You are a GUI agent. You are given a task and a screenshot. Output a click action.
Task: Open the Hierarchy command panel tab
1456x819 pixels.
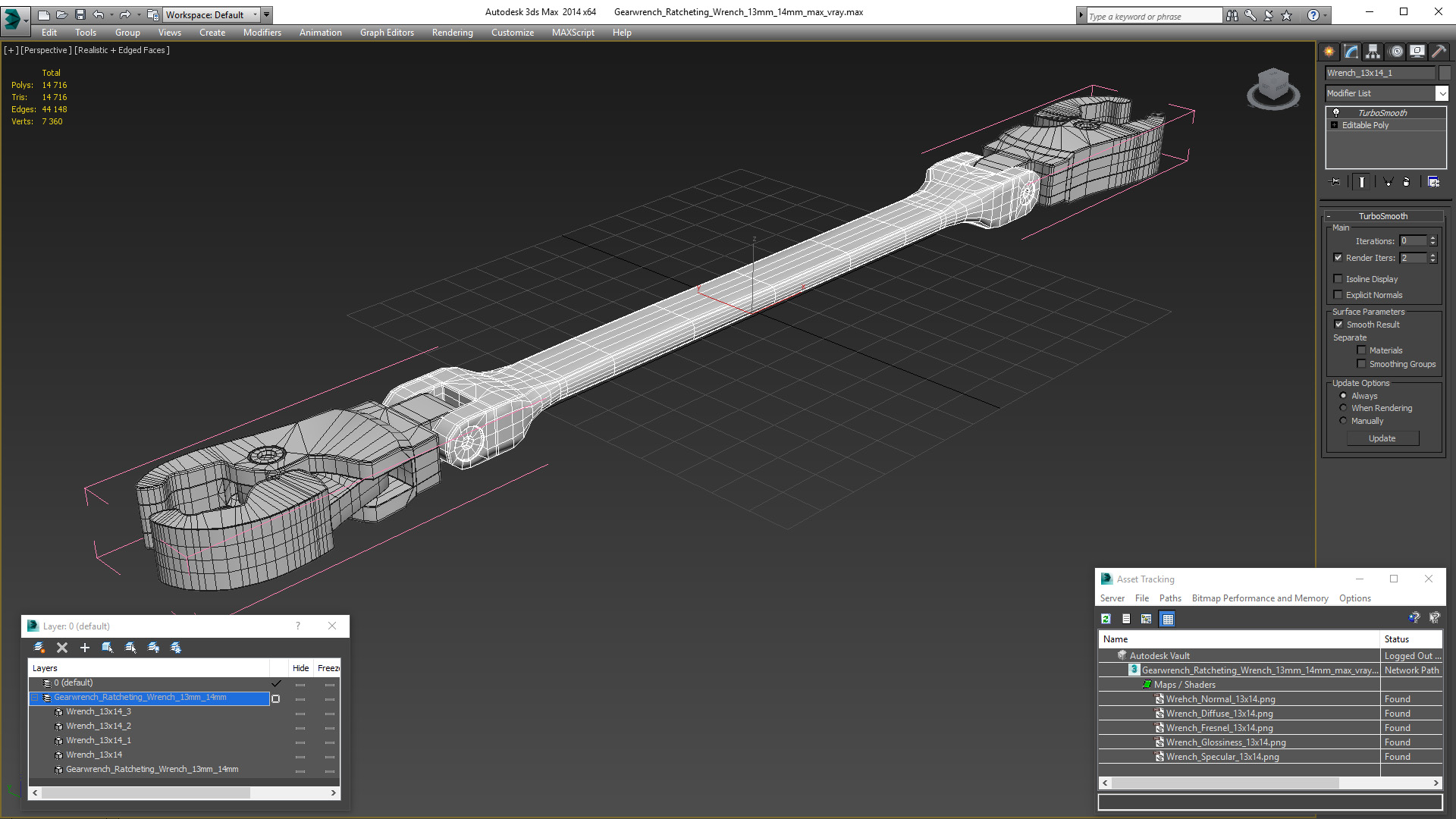point(1373,52)
